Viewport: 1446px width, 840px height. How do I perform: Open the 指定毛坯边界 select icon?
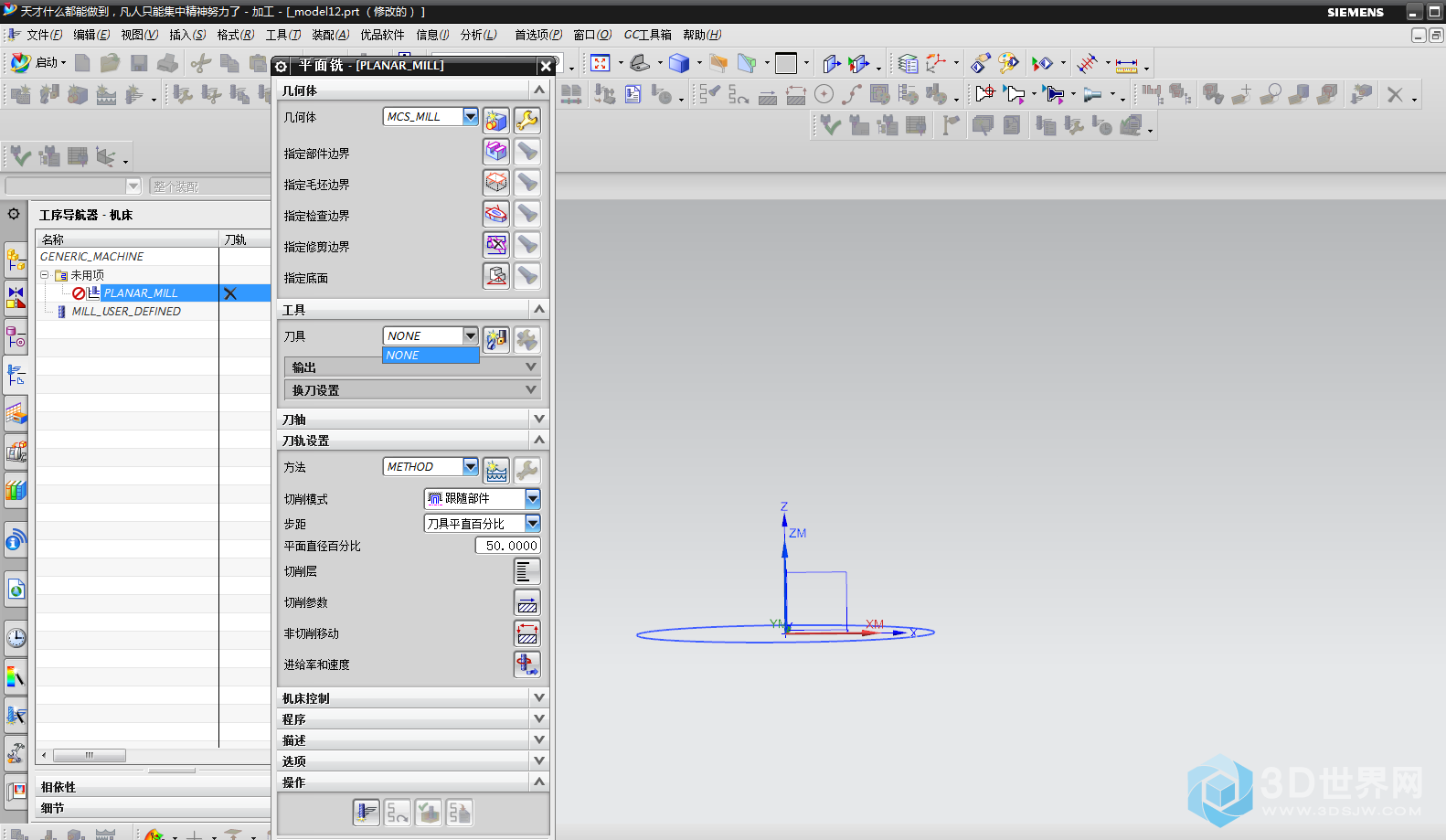tap(496, 183)
